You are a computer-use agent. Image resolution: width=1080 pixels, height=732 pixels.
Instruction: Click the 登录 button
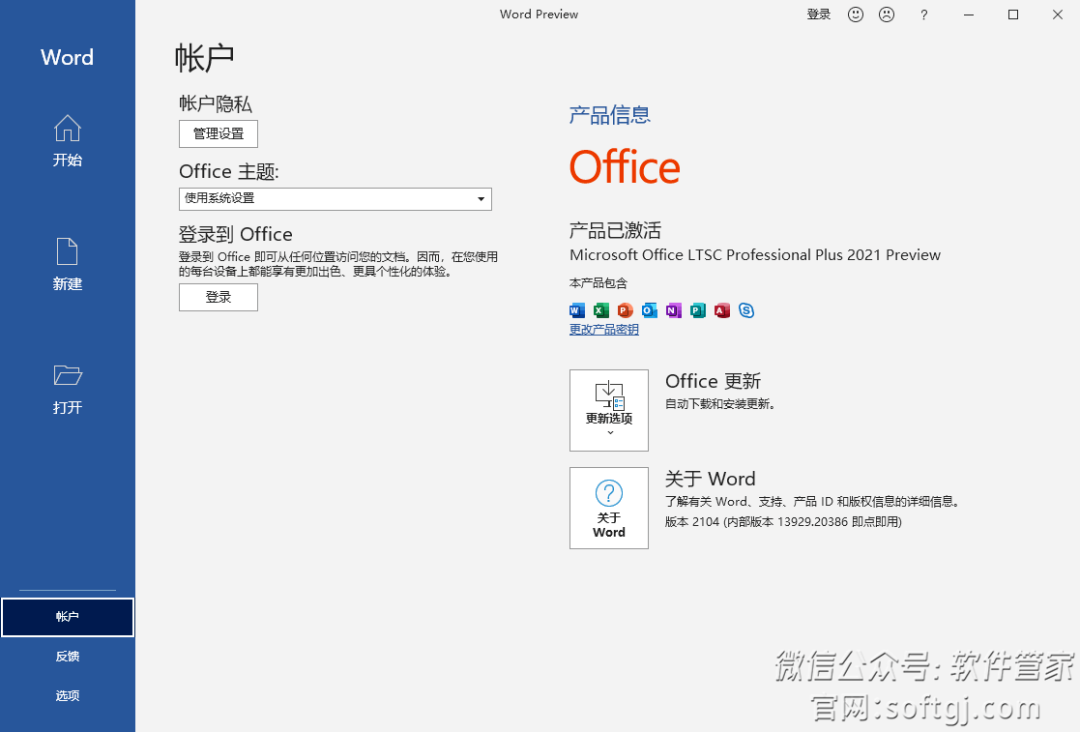pyautogui.click(x=218, y=297)
